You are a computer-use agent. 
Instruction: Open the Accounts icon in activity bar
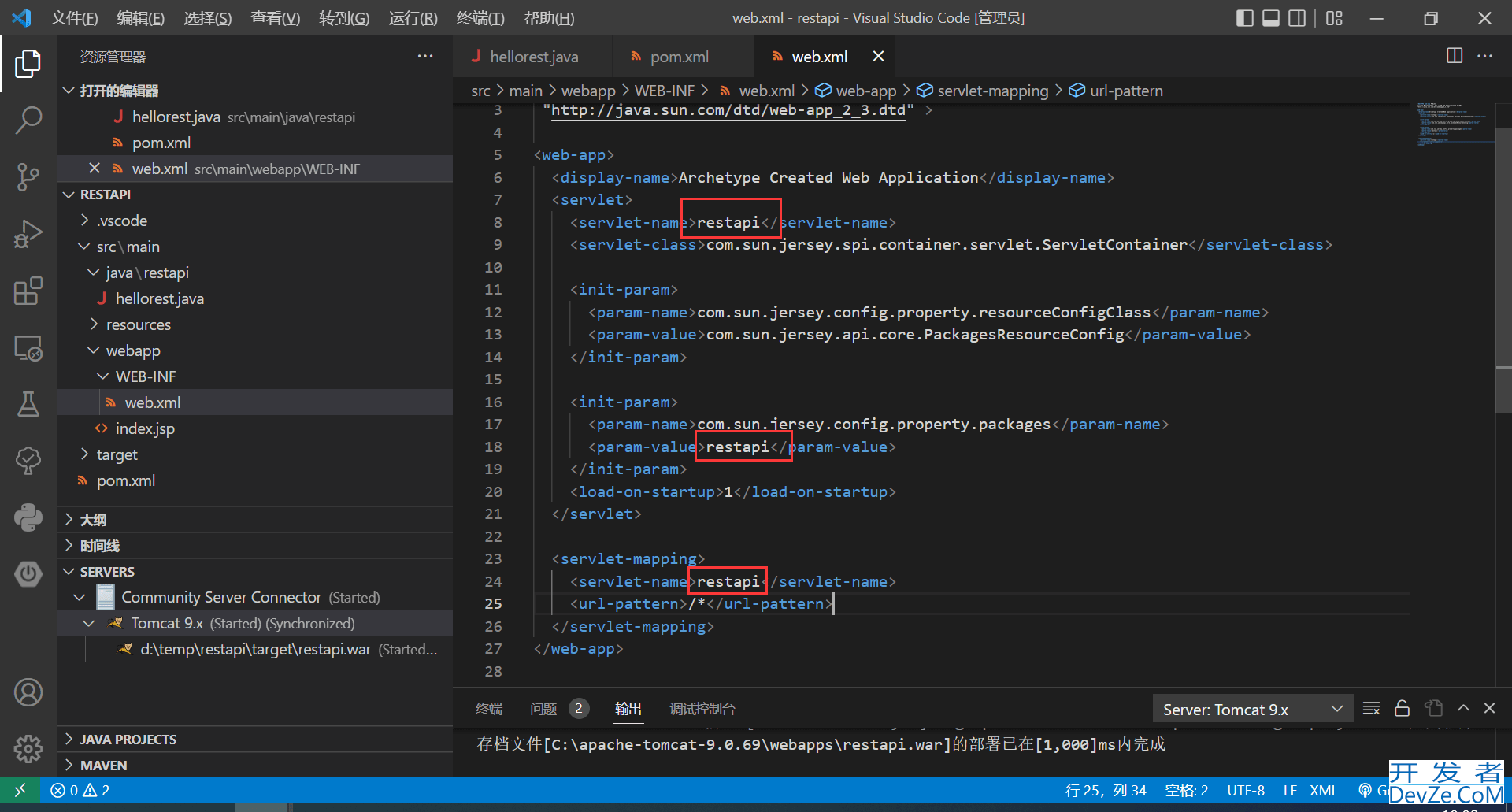pyautogui.click(x=28, y=692)
